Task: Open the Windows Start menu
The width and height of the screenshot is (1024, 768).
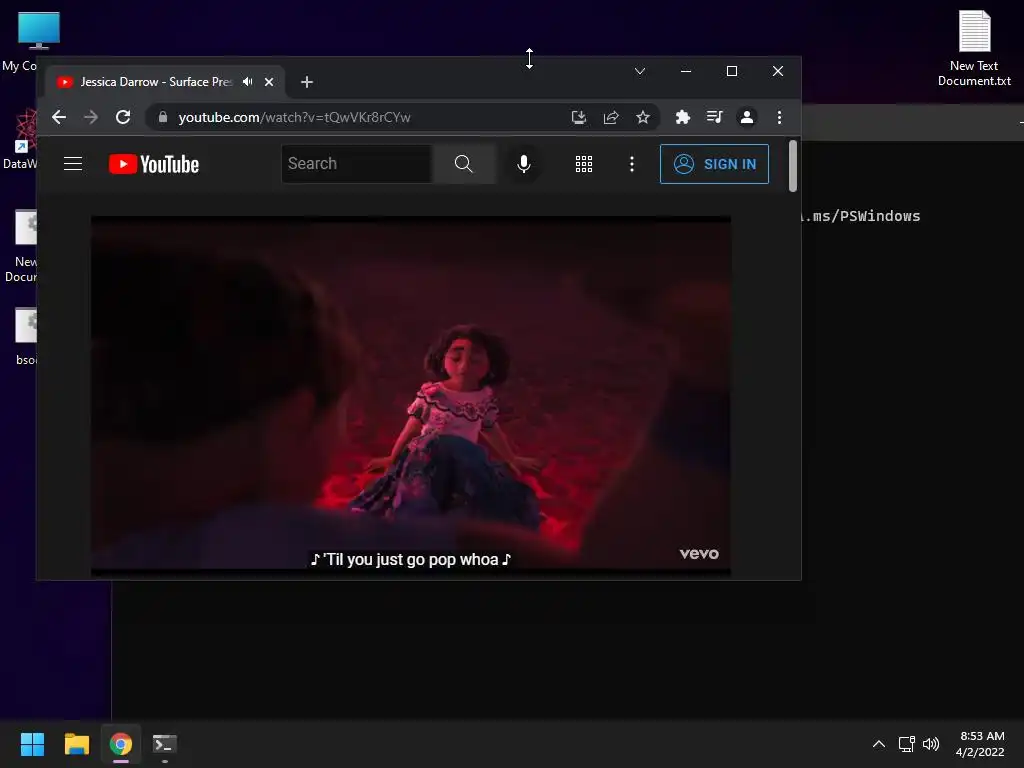Action: (x=32, y=744)
